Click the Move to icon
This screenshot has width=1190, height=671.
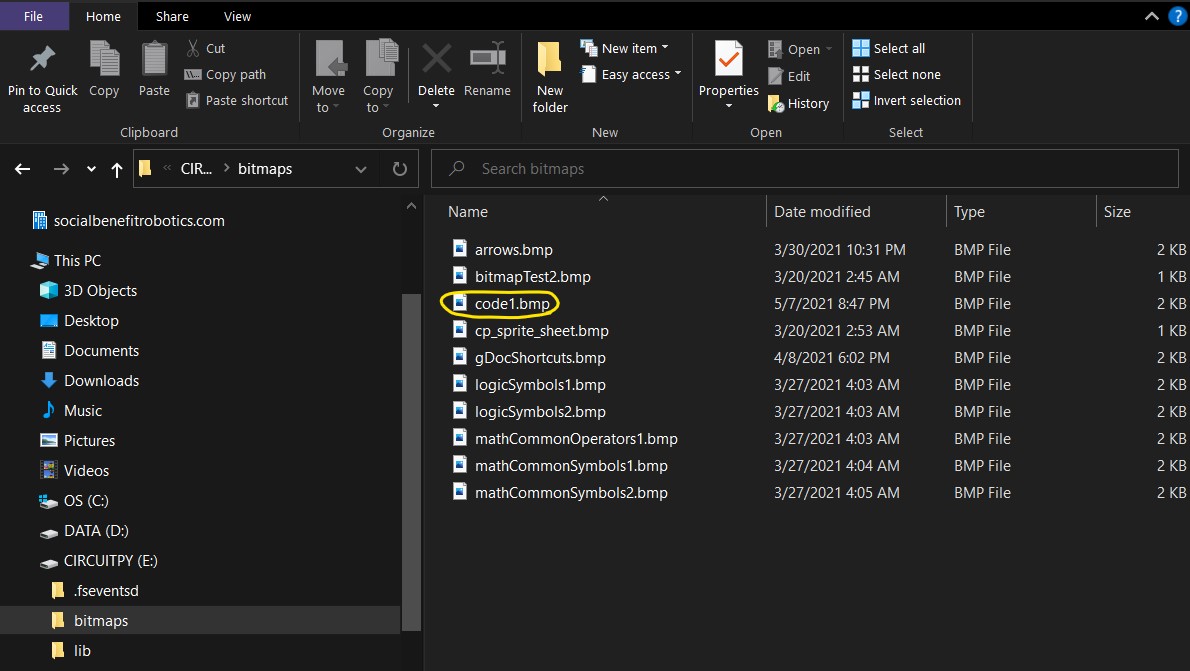(x=329, y=58)
